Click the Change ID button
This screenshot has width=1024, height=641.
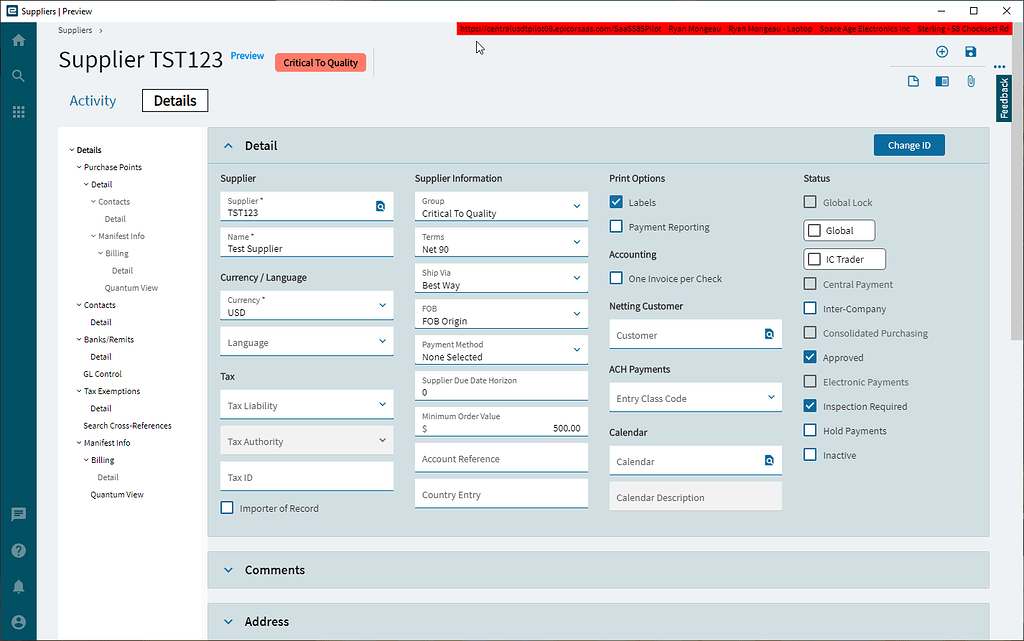point(908,144)
